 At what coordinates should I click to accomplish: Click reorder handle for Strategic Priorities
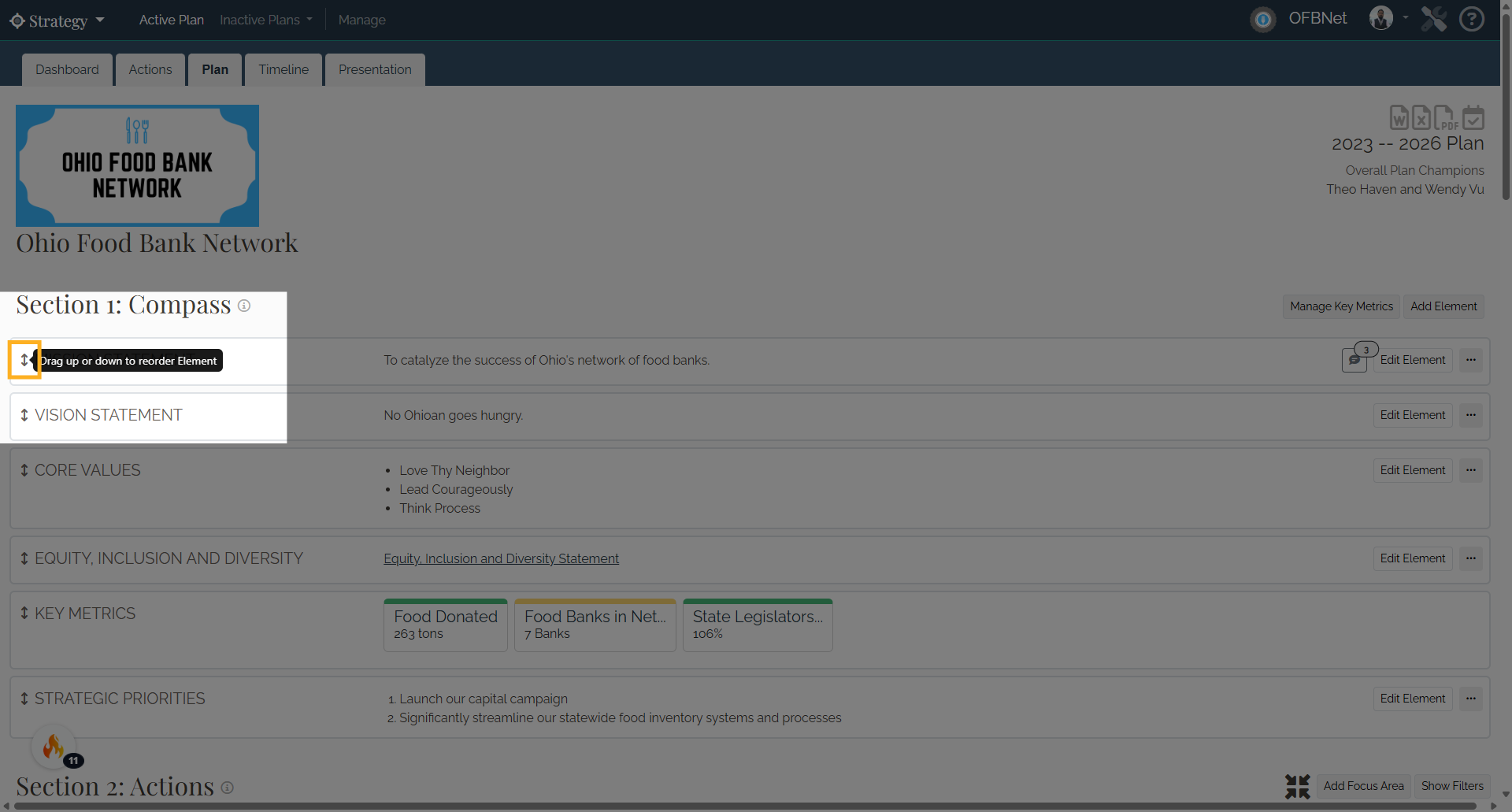[24, 699]
